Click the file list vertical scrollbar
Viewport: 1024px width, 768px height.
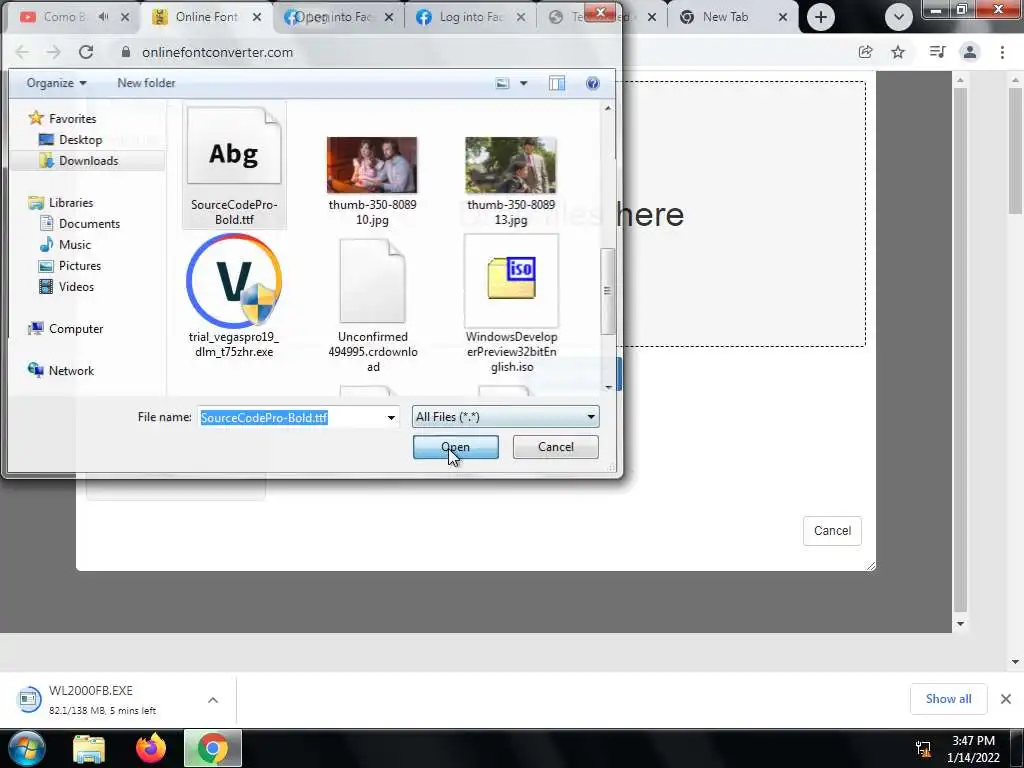(607, 291)
